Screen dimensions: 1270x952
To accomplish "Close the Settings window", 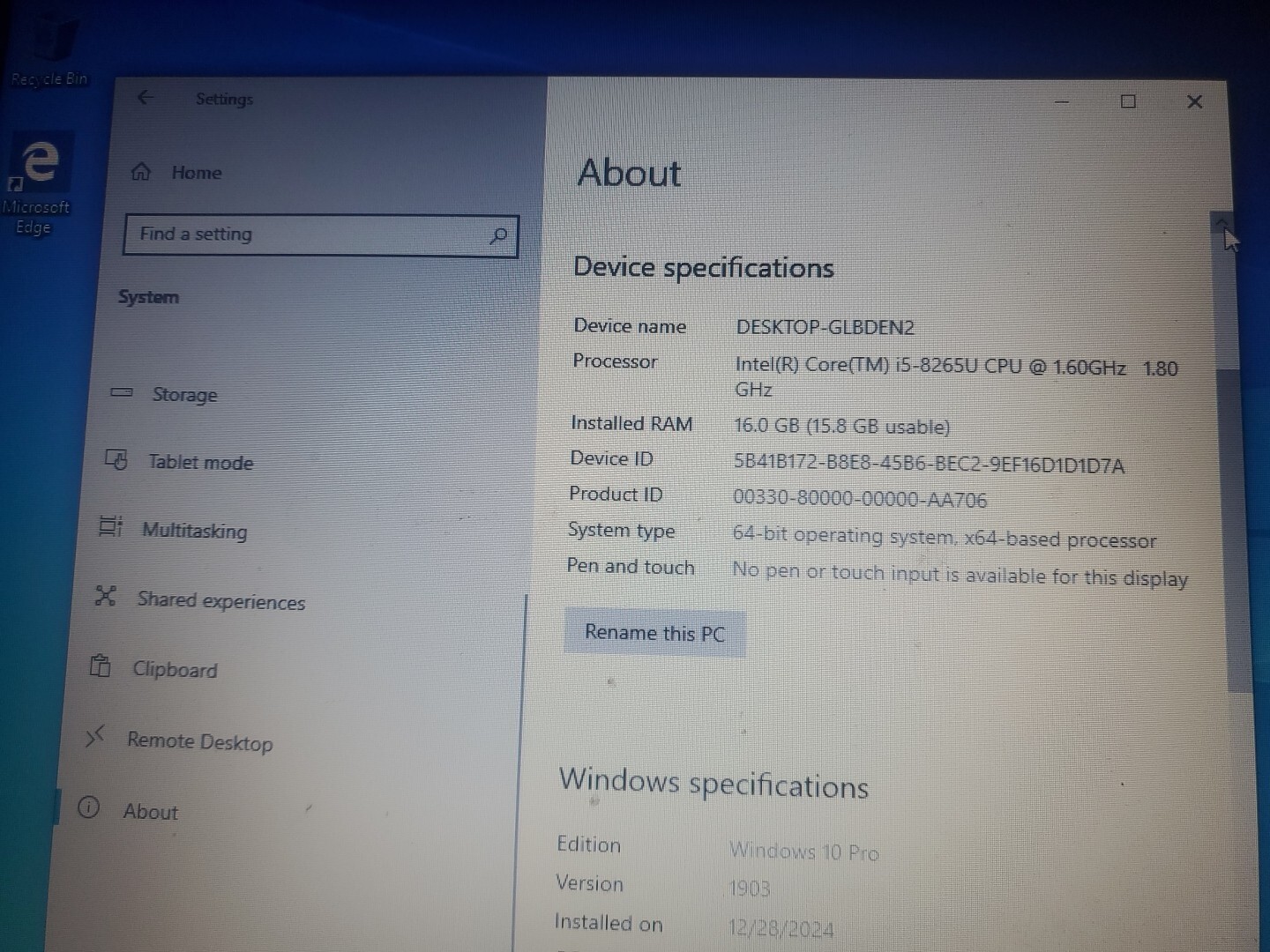I will [1194, 102].
